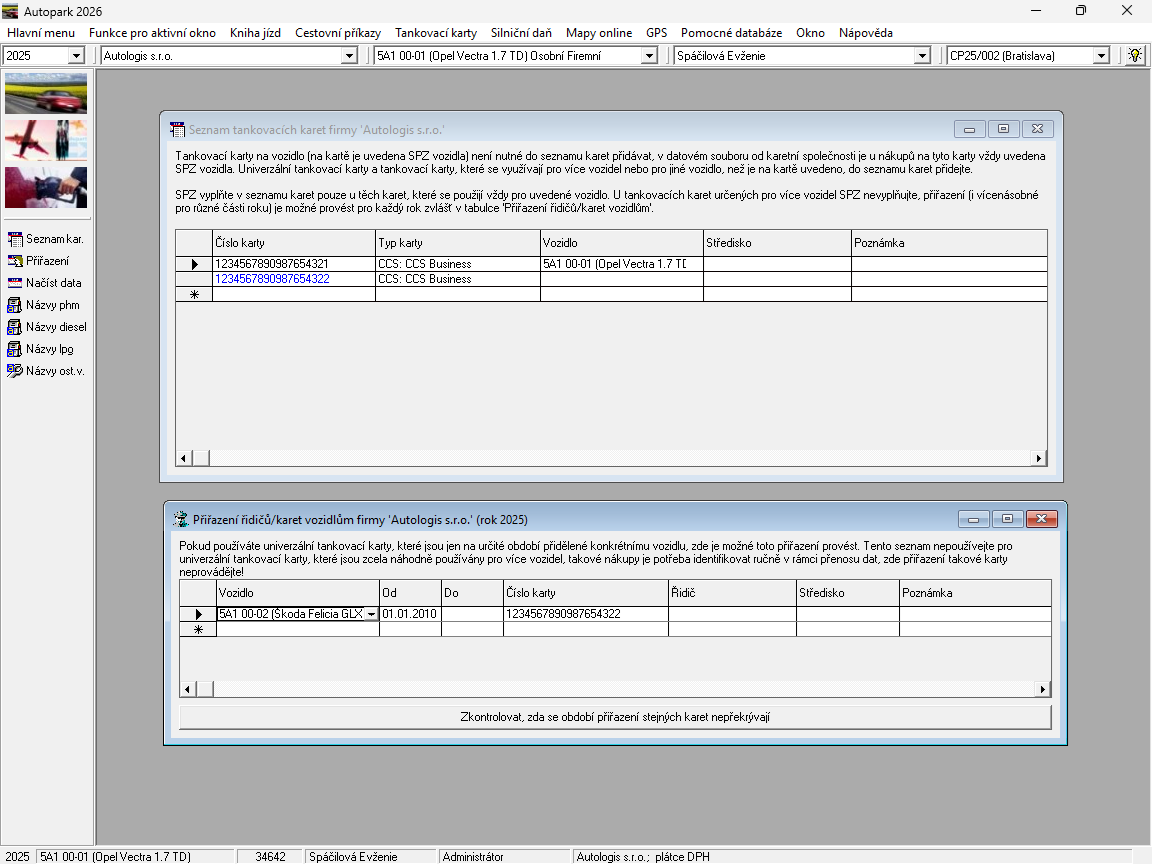
Task: Open Názvy phm list
Action: (45, 305)
